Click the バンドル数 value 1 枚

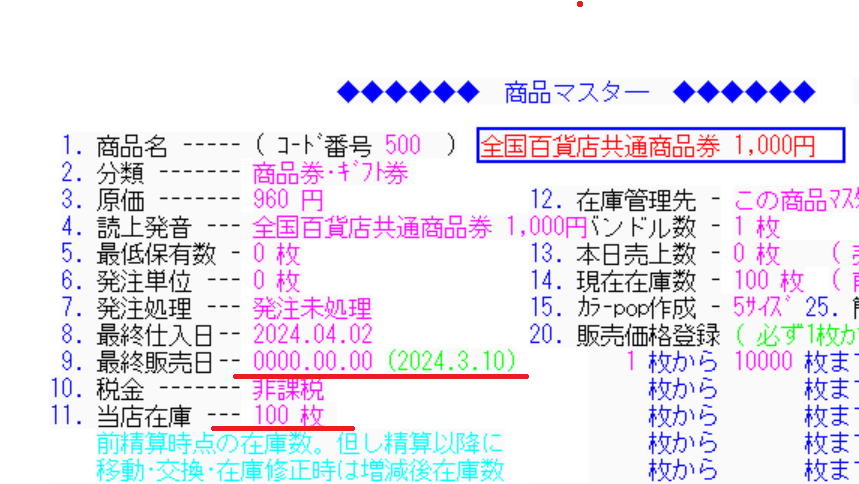(x=757, y=227)
